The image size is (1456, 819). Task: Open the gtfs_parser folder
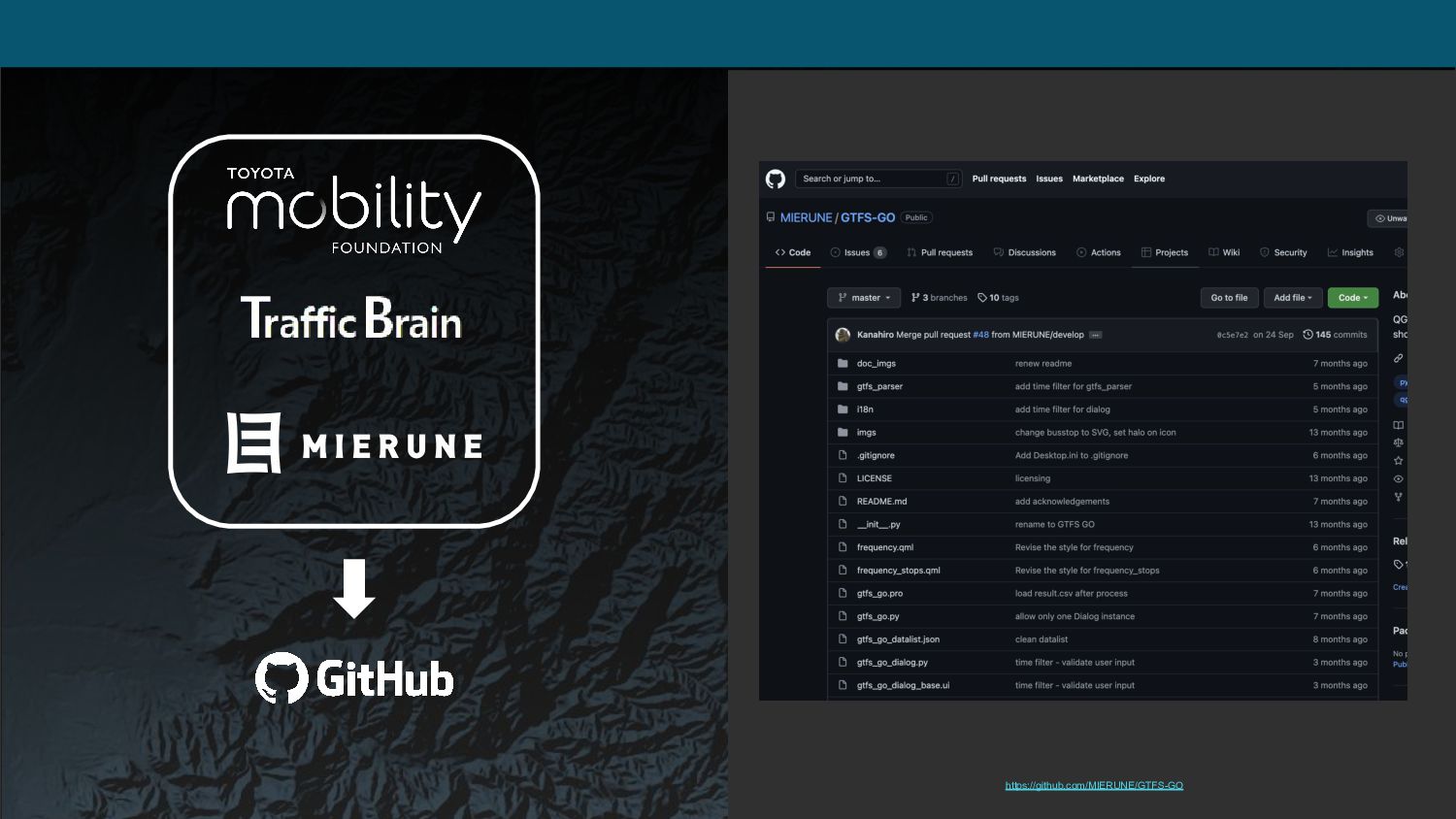(879, 386)
